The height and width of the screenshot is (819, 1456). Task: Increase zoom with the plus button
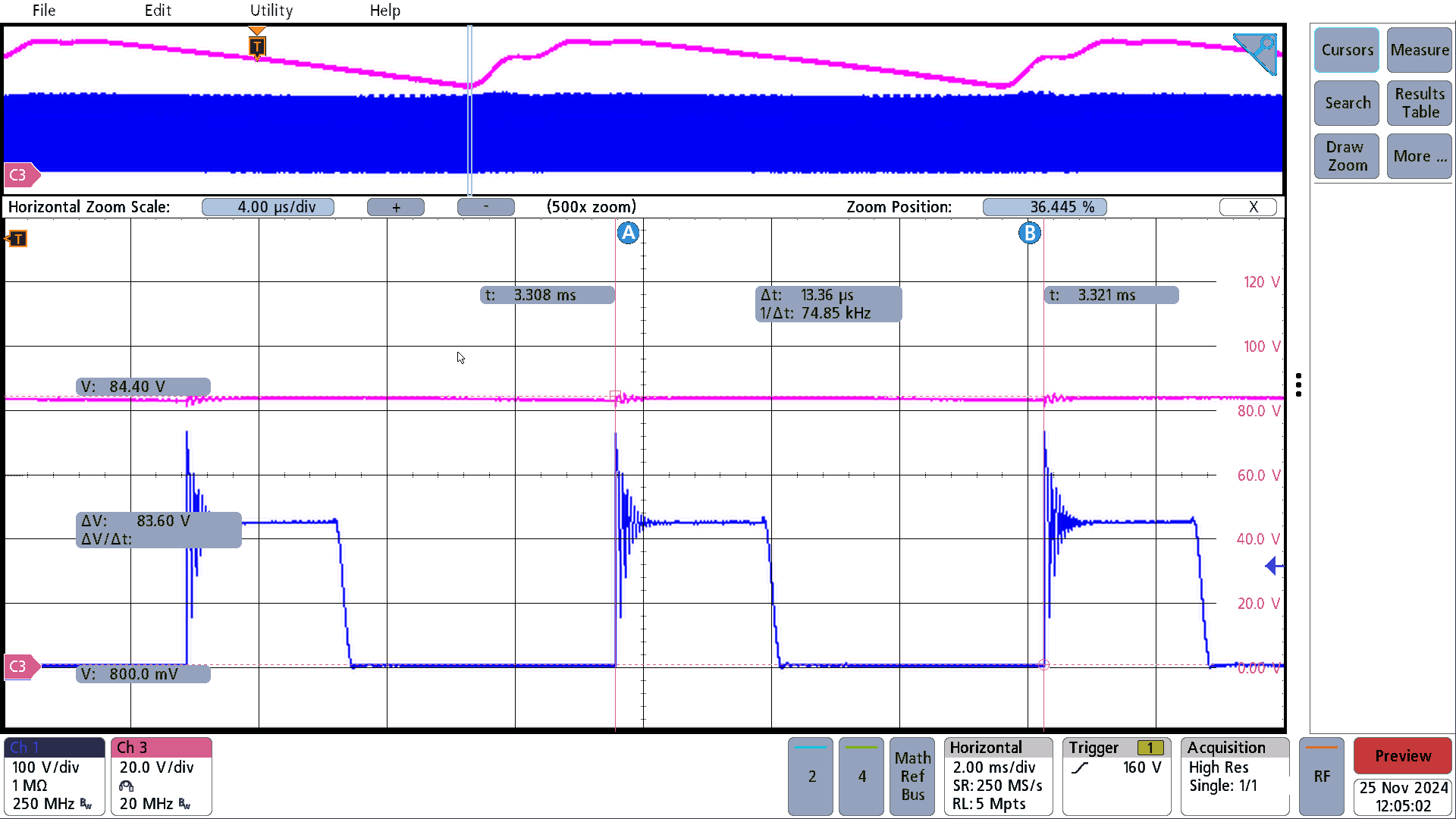396,207
